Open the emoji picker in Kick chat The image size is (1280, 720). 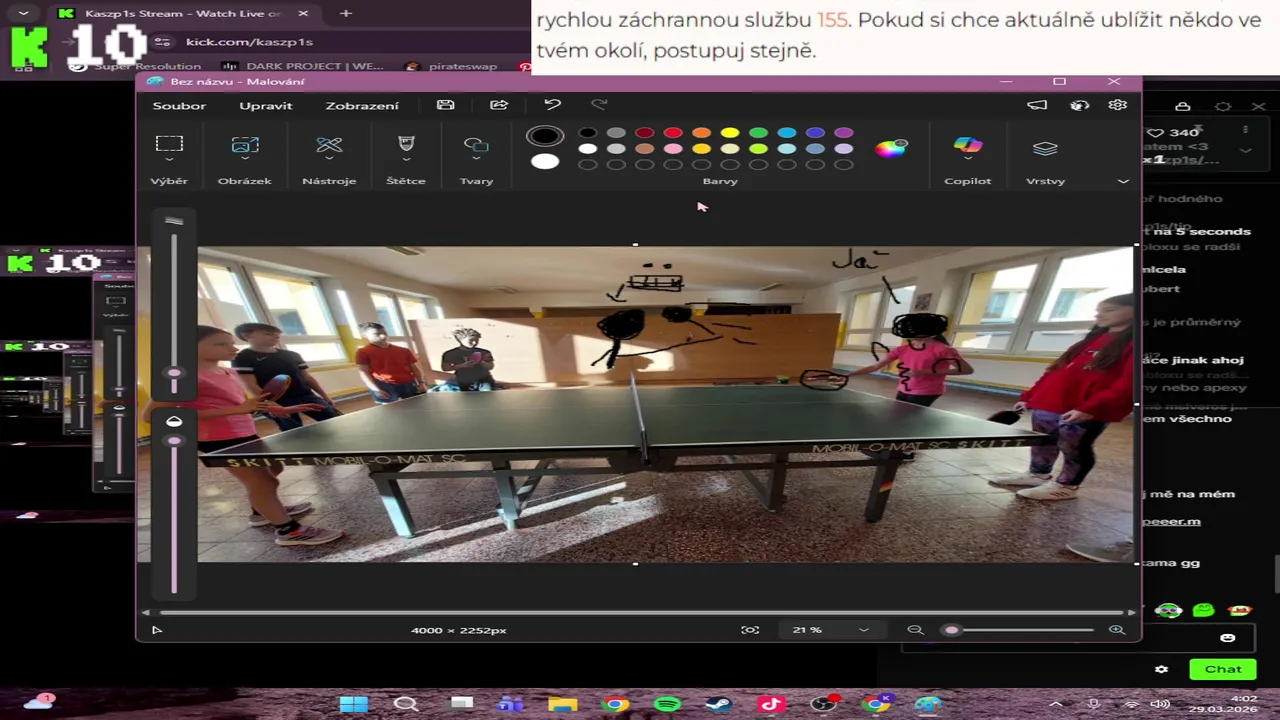point(1228,638)
